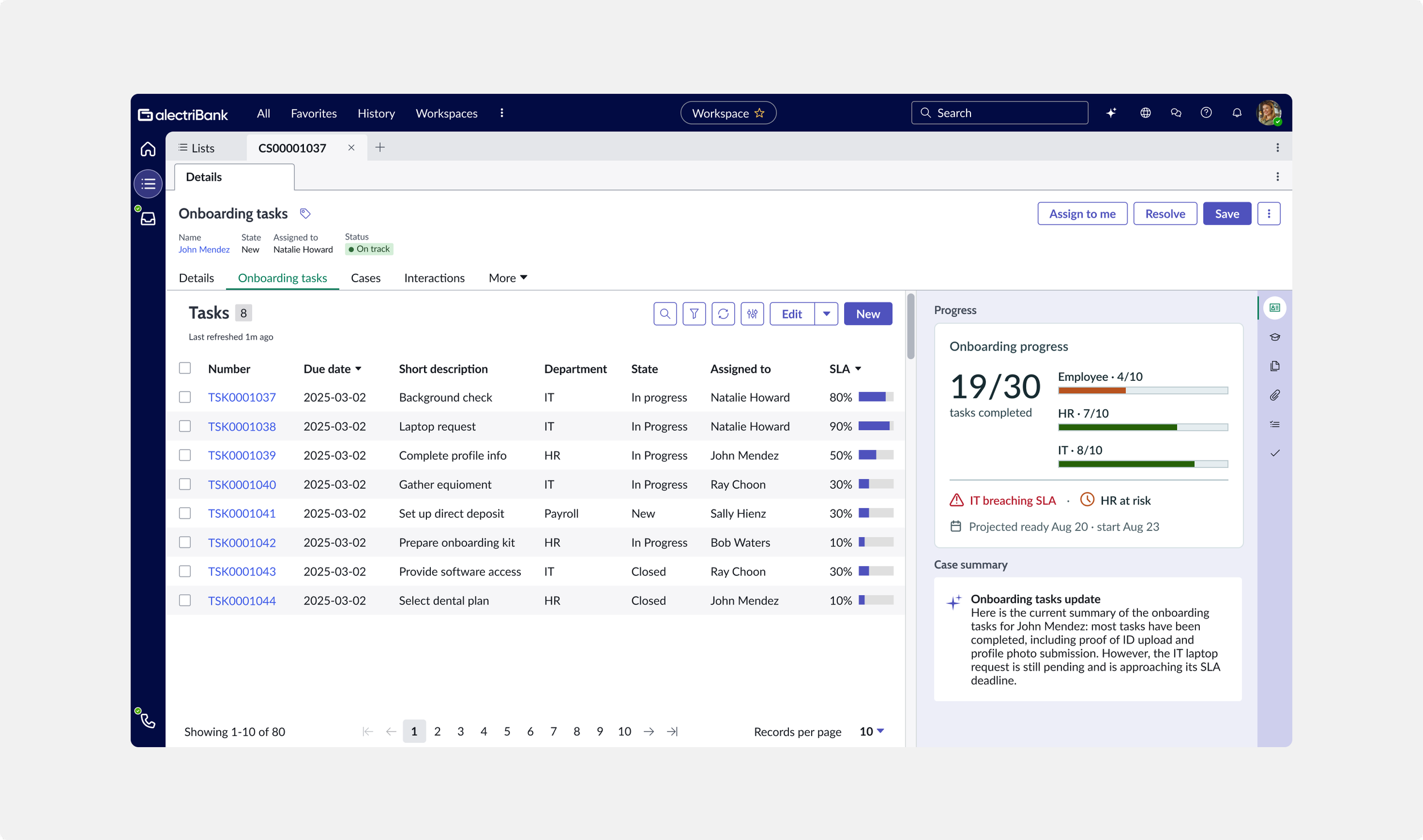Check the TSK0001037 row checkbox
1423x840 pixels.
tap(185, 397)
